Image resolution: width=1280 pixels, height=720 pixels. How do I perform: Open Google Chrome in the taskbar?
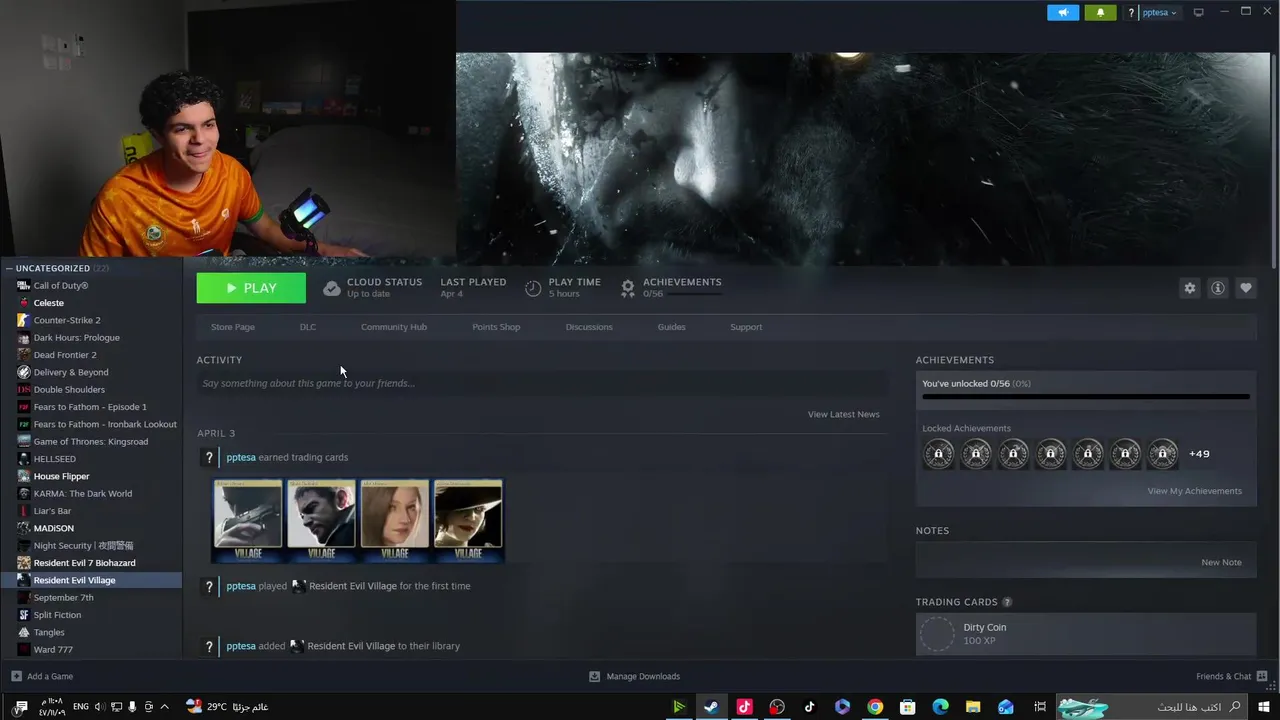tap(875, 707)
